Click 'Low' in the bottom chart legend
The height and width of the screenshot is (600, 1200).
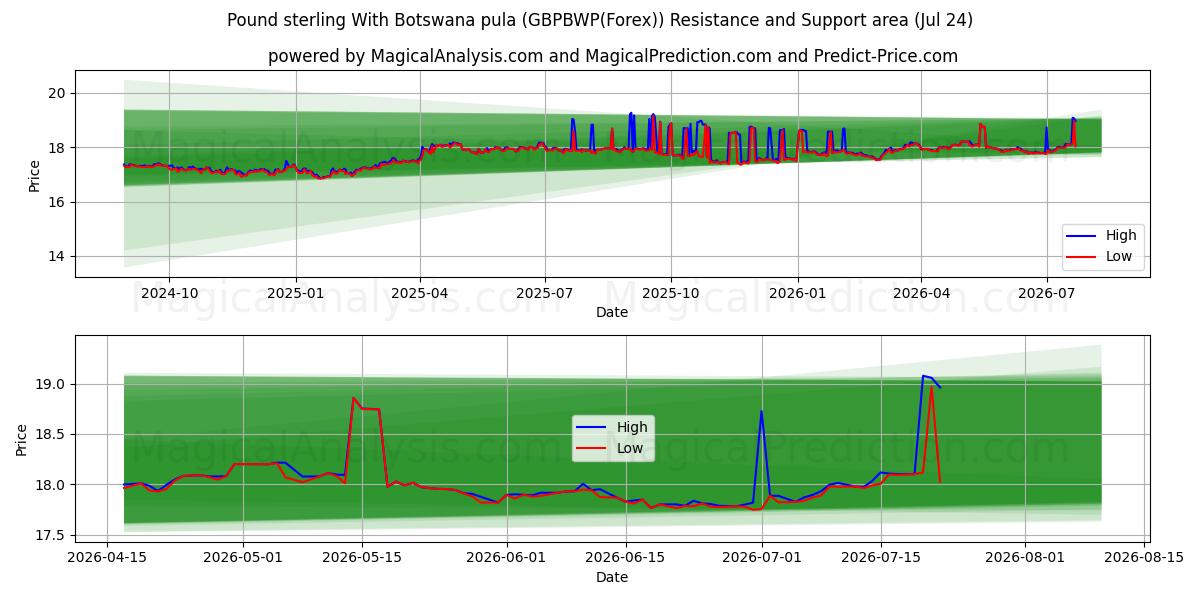point(629,448)
